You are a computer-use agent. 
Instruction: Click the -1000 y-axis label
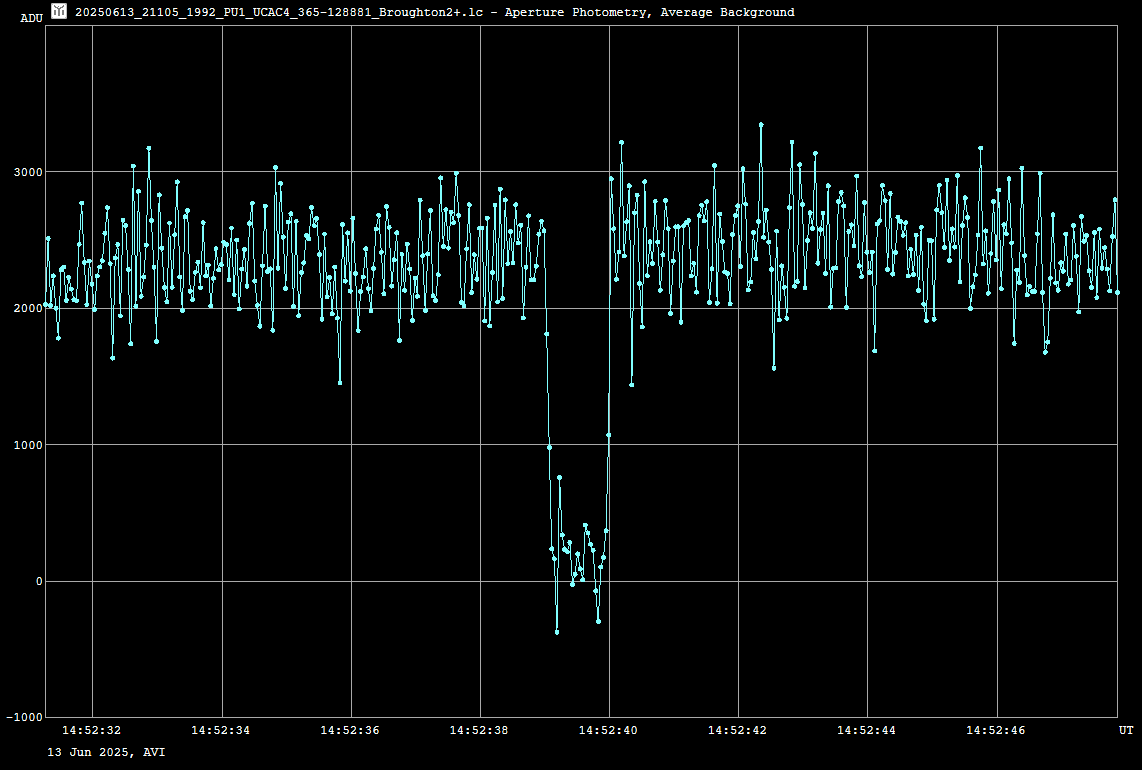pos(24,718)
